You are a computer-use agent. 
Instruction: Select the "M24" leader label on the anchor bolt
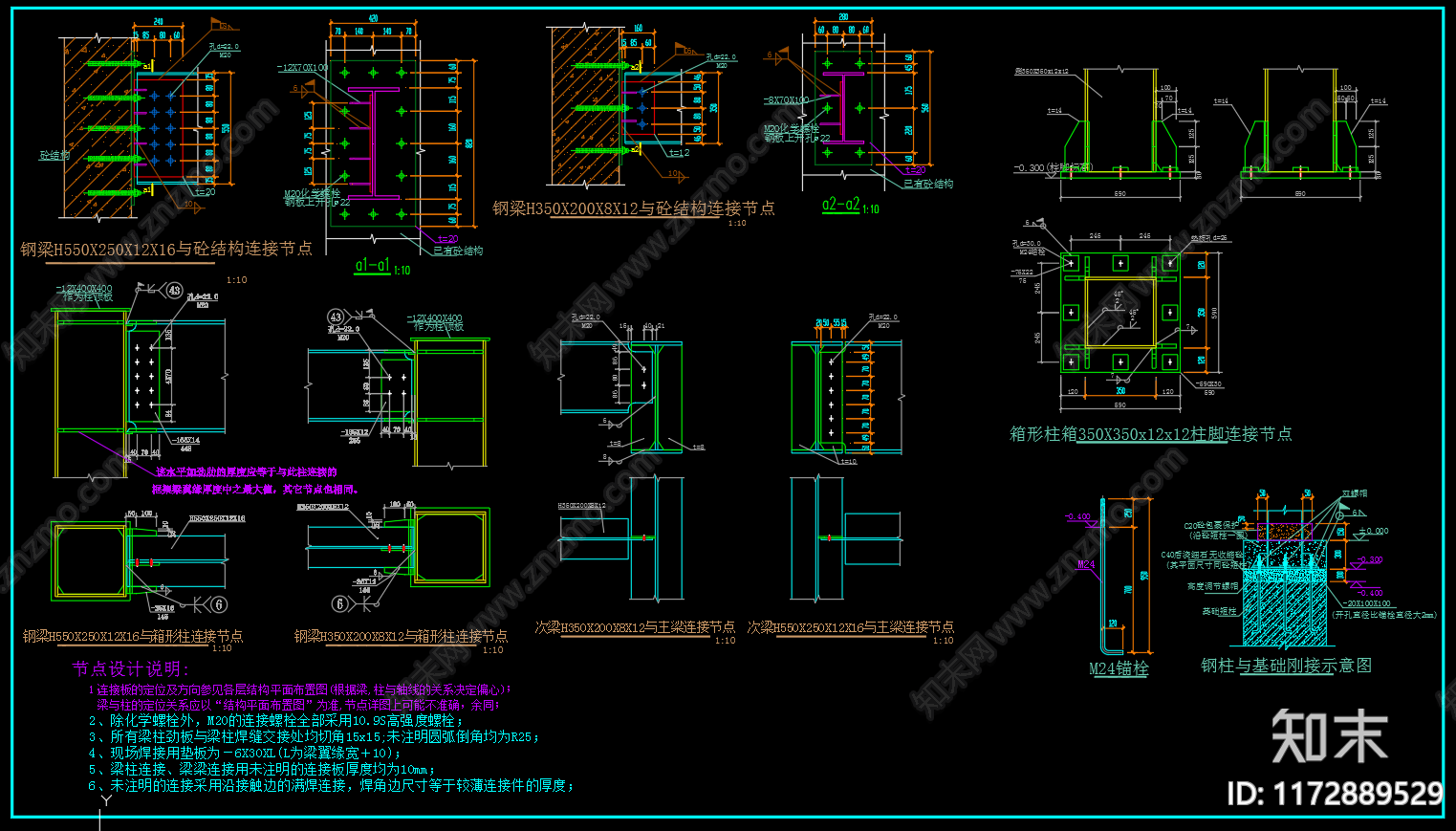1086,564
